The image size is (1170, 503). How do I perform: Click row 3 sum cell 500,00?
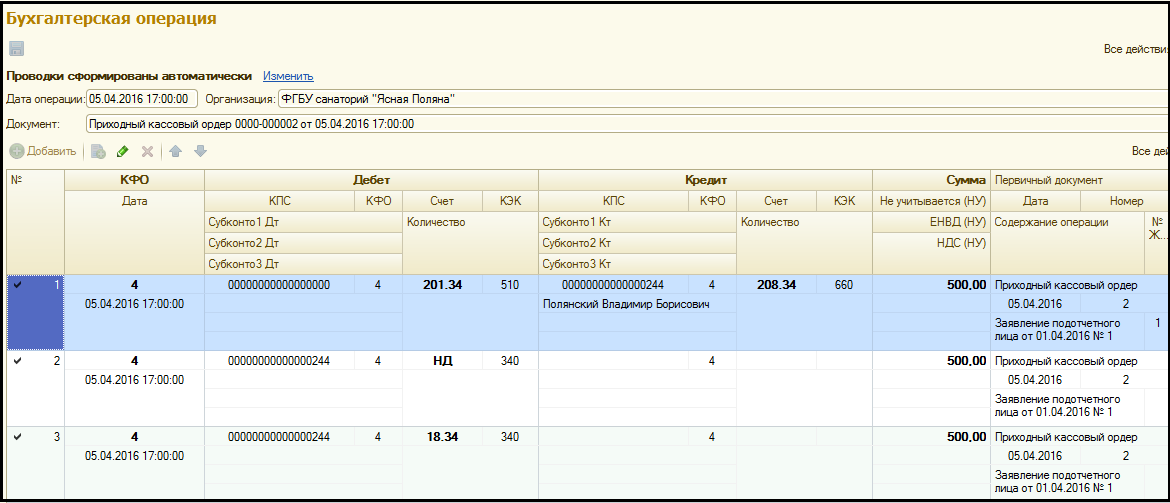click(931, 437)
